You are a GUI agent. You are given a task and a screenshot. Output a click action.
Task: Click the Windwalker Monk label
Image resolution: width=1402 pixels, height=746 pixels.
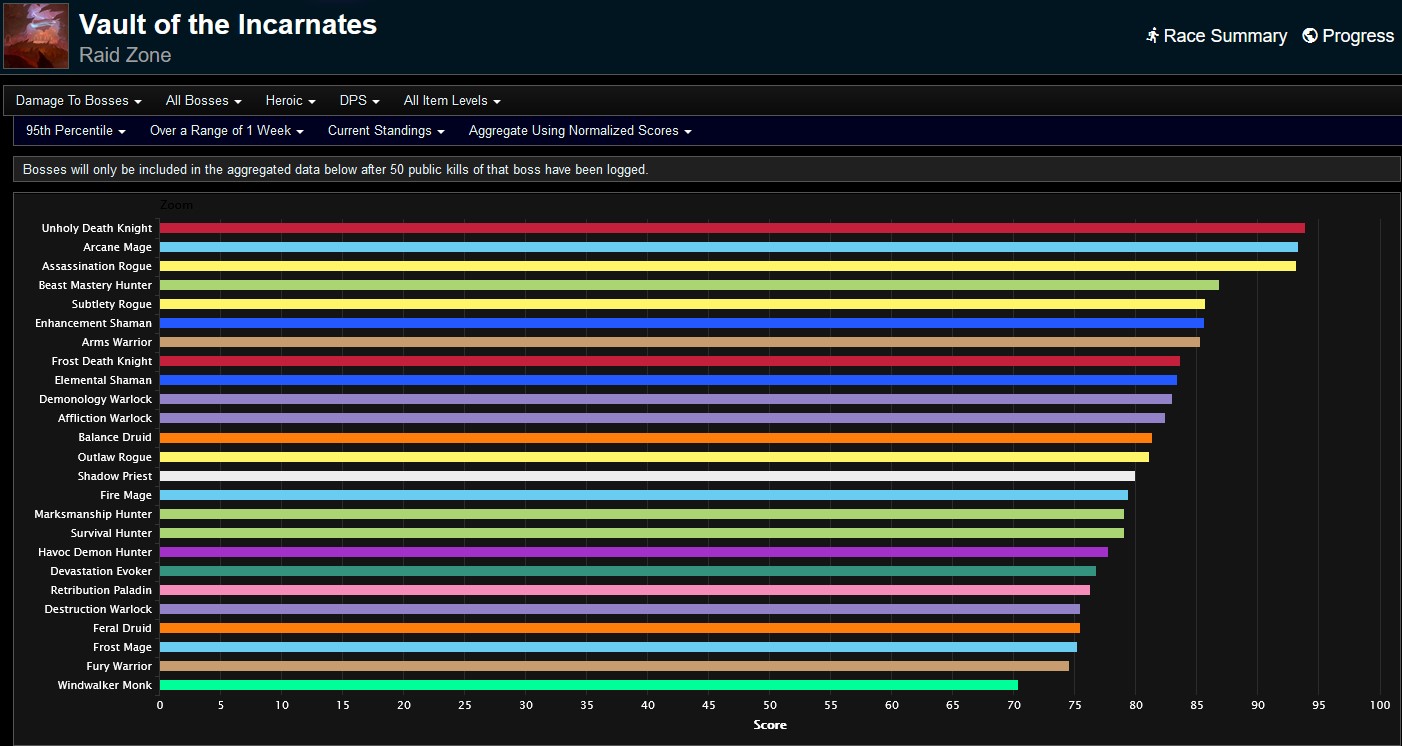(103, 685)
